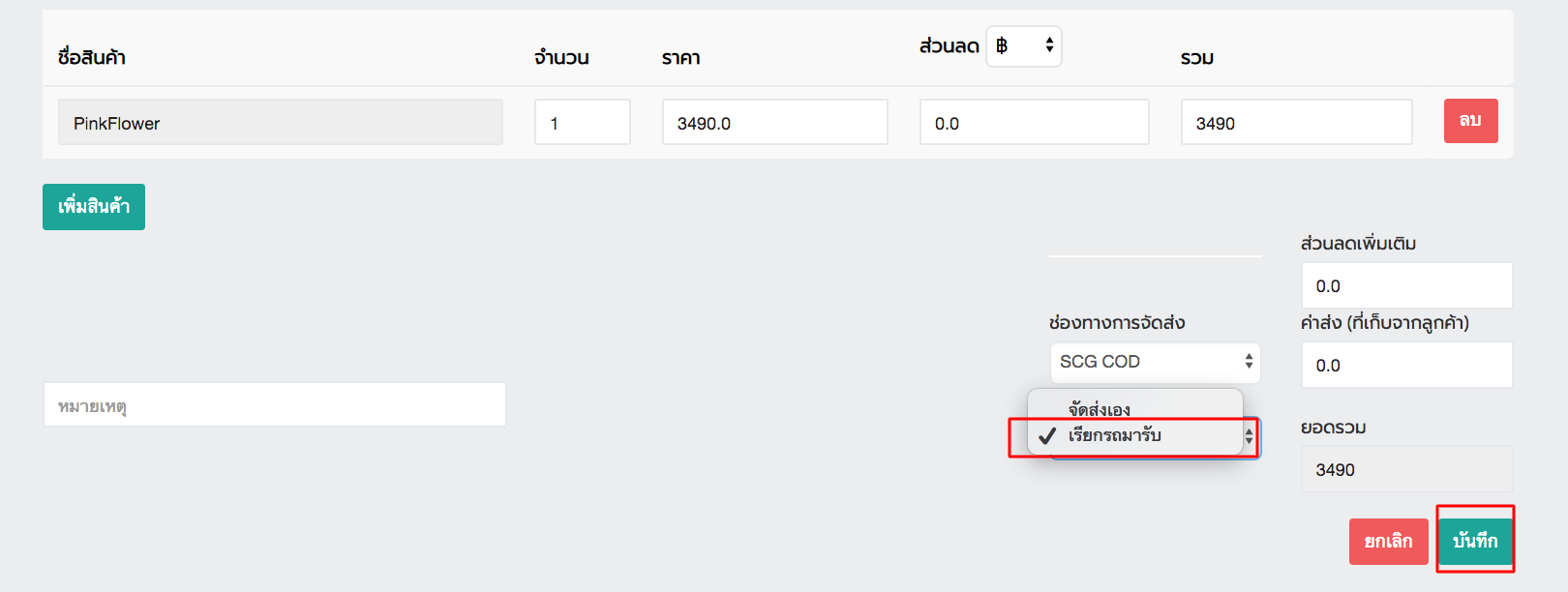Click the teal เพิ่มสินค้า add product button
Viewport: 1568px width, 592px height.
click(93, 206)
